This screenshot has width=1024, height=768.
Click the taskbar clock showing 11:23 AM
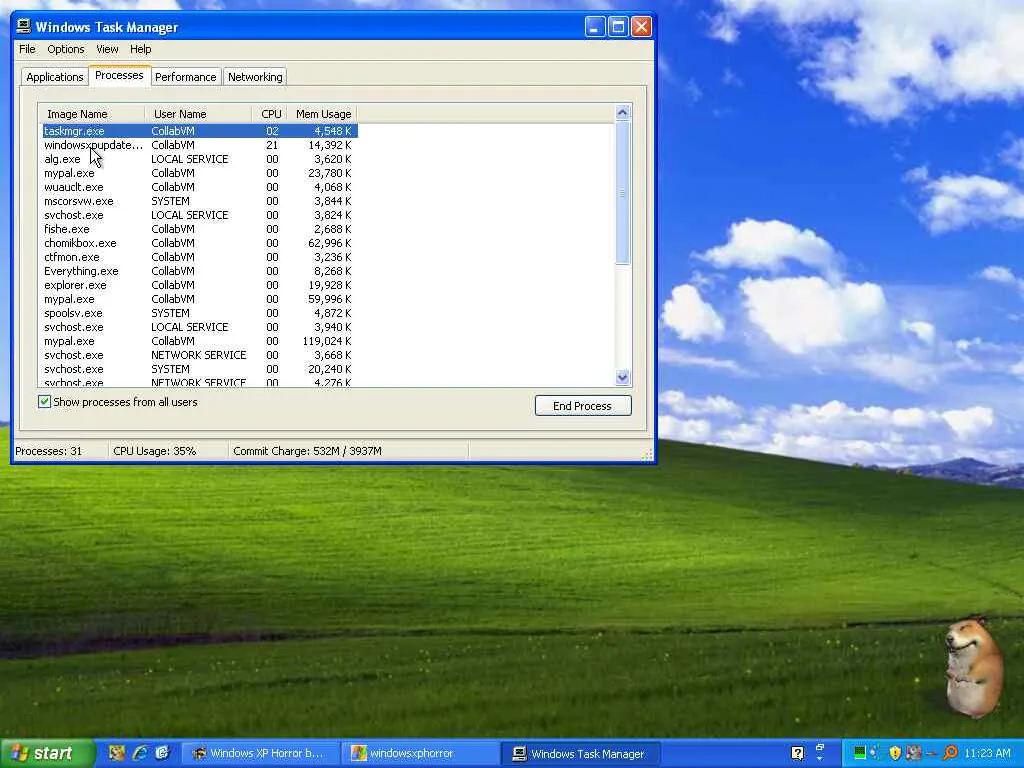tap(987, 754)
